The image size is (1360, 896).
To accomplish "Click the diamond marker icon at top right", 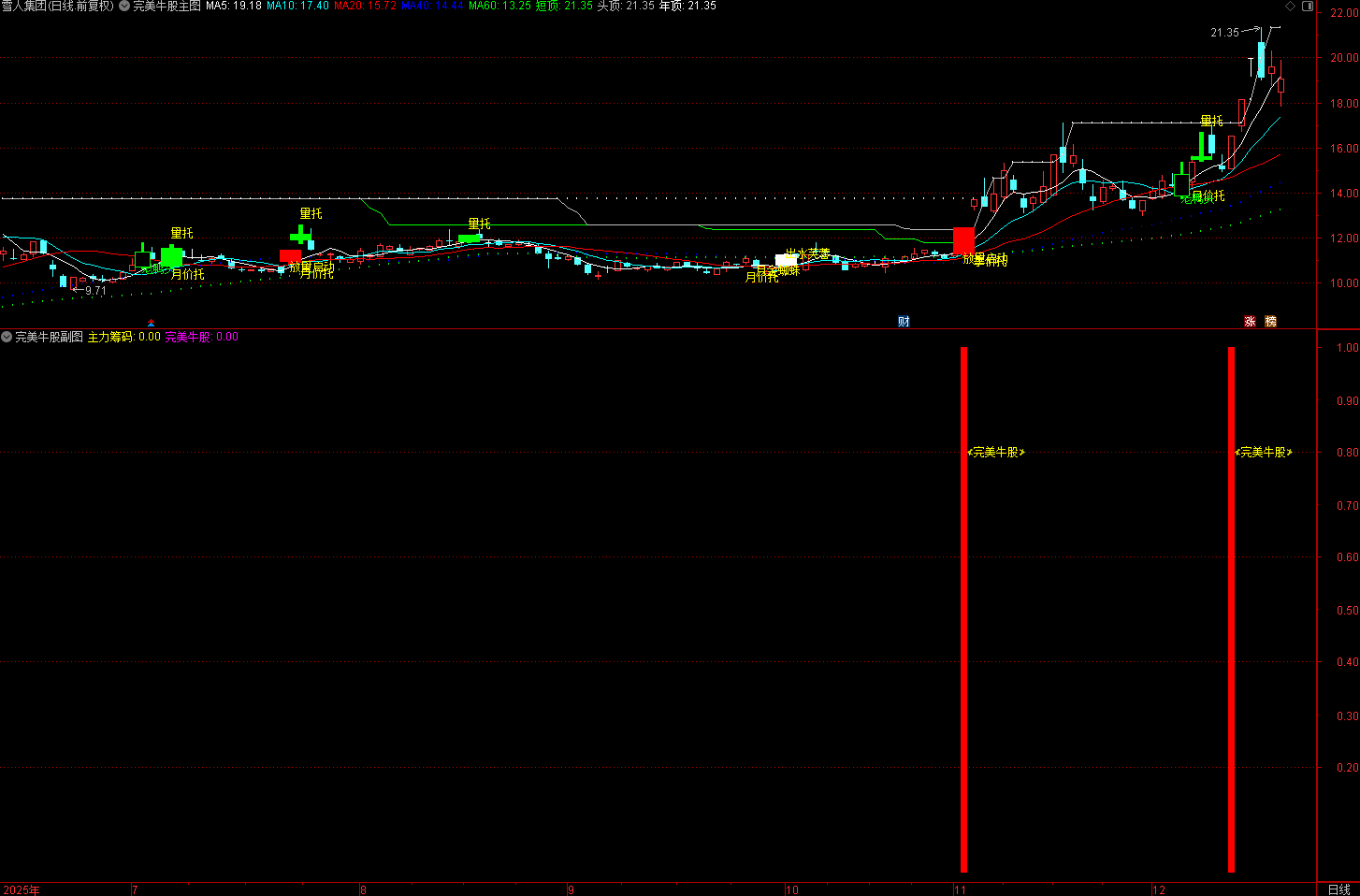I will point(1291,6).
